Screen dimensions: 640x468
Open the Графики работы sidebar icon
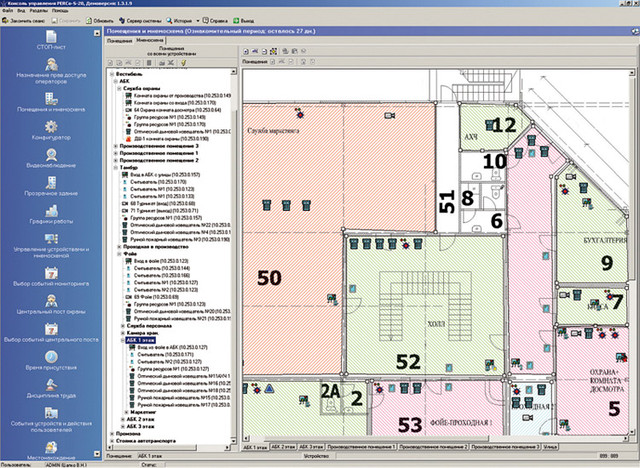pyautogui.click(x=50, y=212)
